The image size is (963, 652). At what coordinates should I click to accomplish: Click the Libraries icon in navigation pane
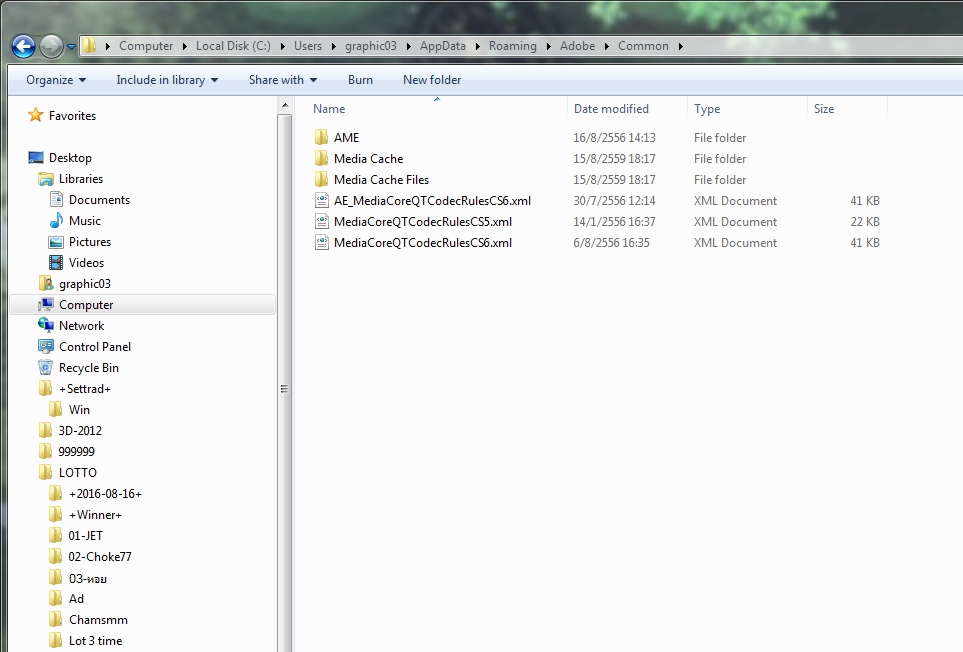[45, 179]
